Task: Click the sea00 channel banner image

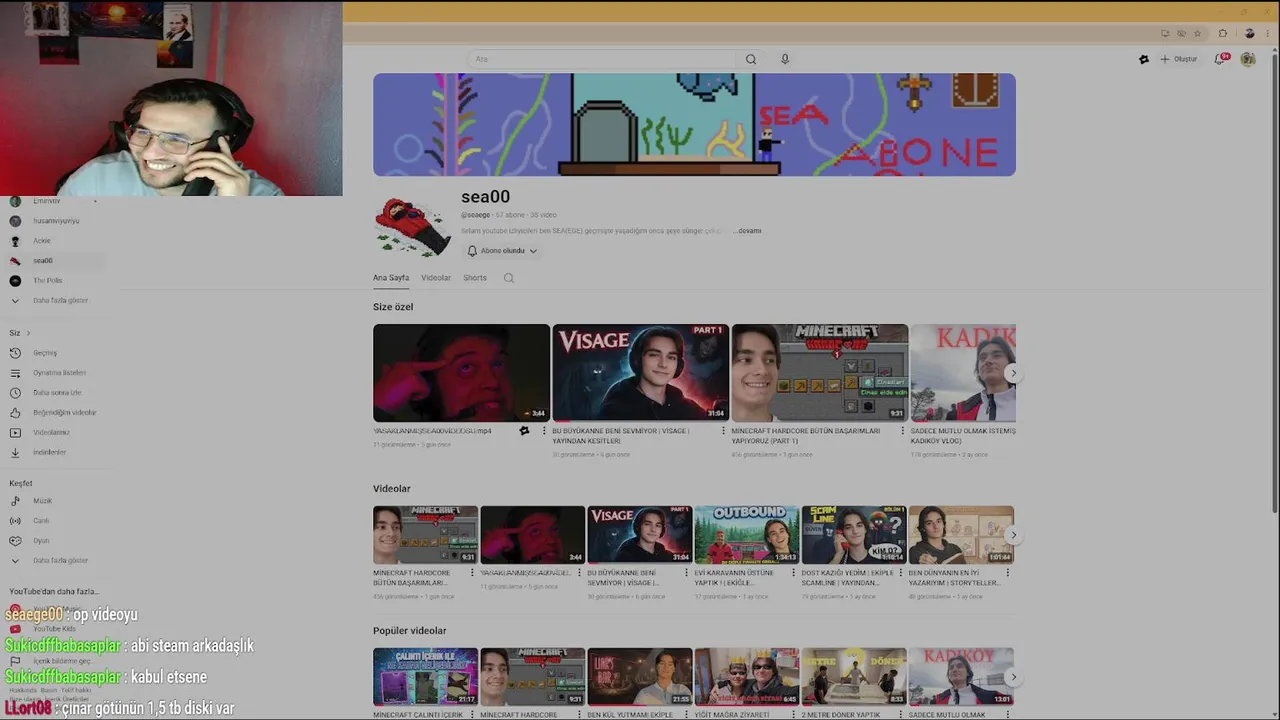Action: pos(694,125)
